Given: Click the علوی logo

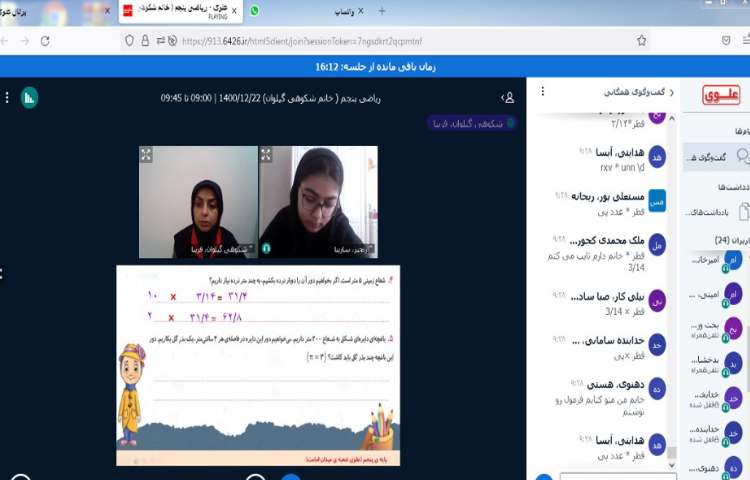Looking at the screenshot, I should tap(721, 95).
